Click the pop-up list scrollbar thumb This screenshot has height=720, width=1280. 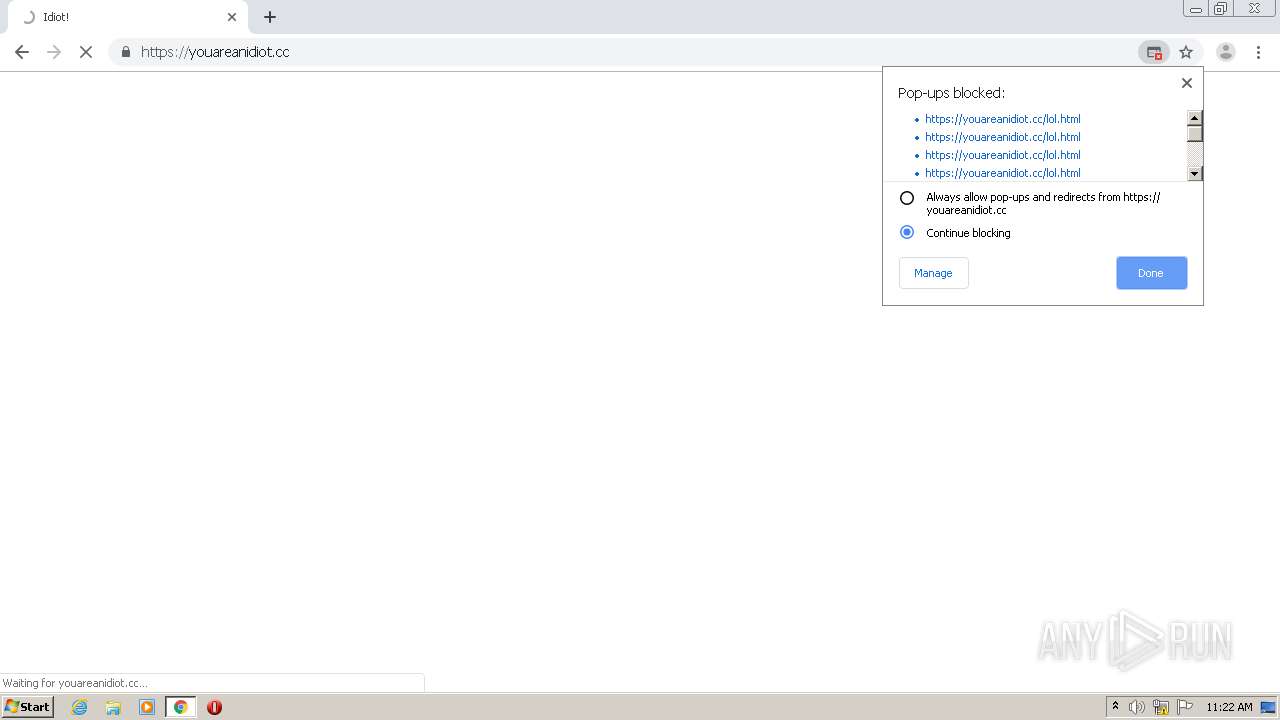point(1194,133)
